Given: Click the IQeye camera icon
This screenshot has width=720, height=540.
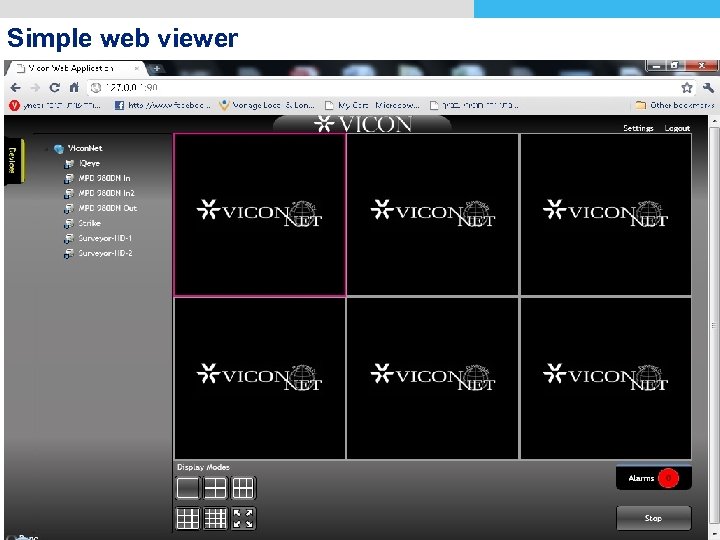Looking at the screenshot, I should [x=69, y=163].
